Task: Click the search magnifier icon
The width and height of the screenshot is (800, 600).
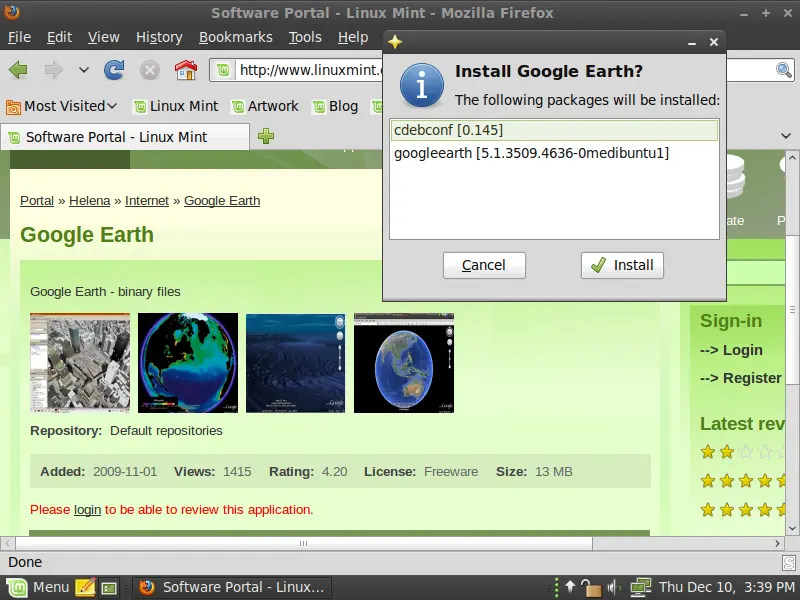Action: coord(784,70)
